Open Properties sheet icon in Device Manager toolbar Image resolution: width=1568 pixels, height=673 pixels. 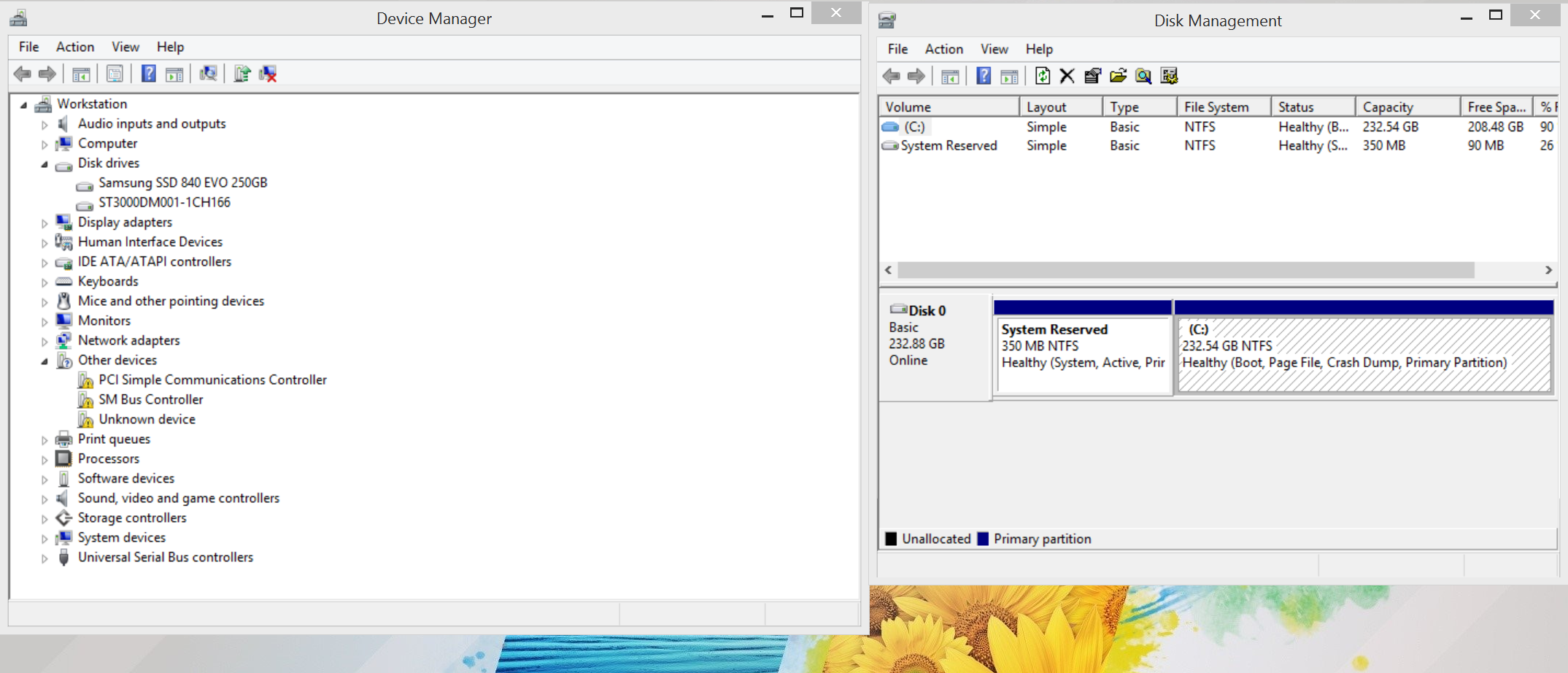pos(115,74)
